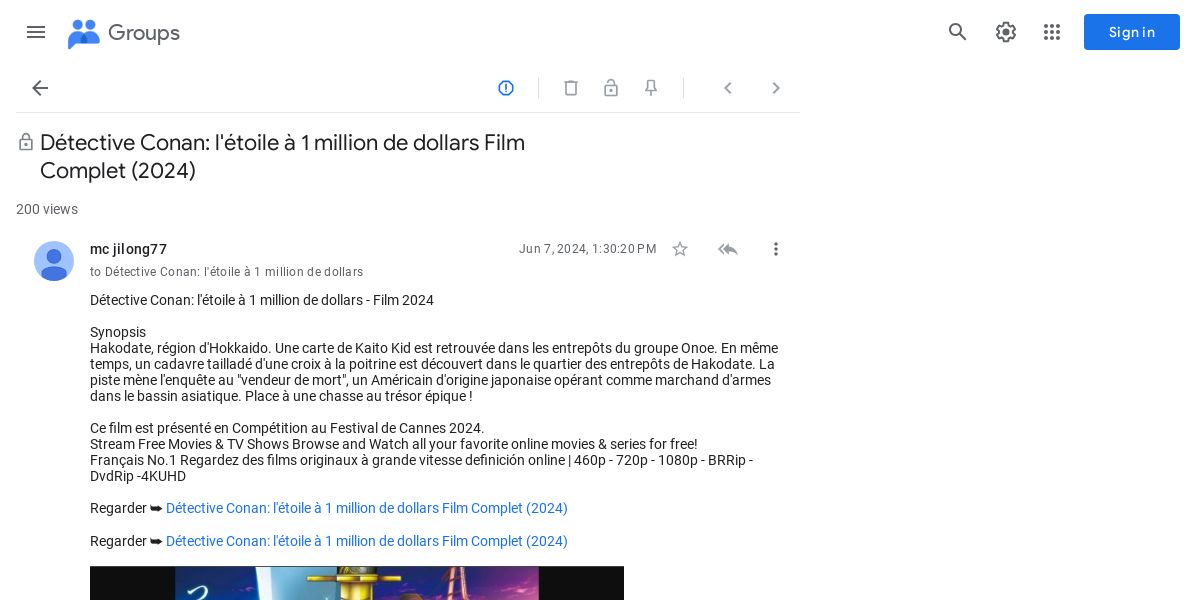This screenshot has width=1200, height=600.
Task: Click the word Synopsis
Action: coord(118,332)
